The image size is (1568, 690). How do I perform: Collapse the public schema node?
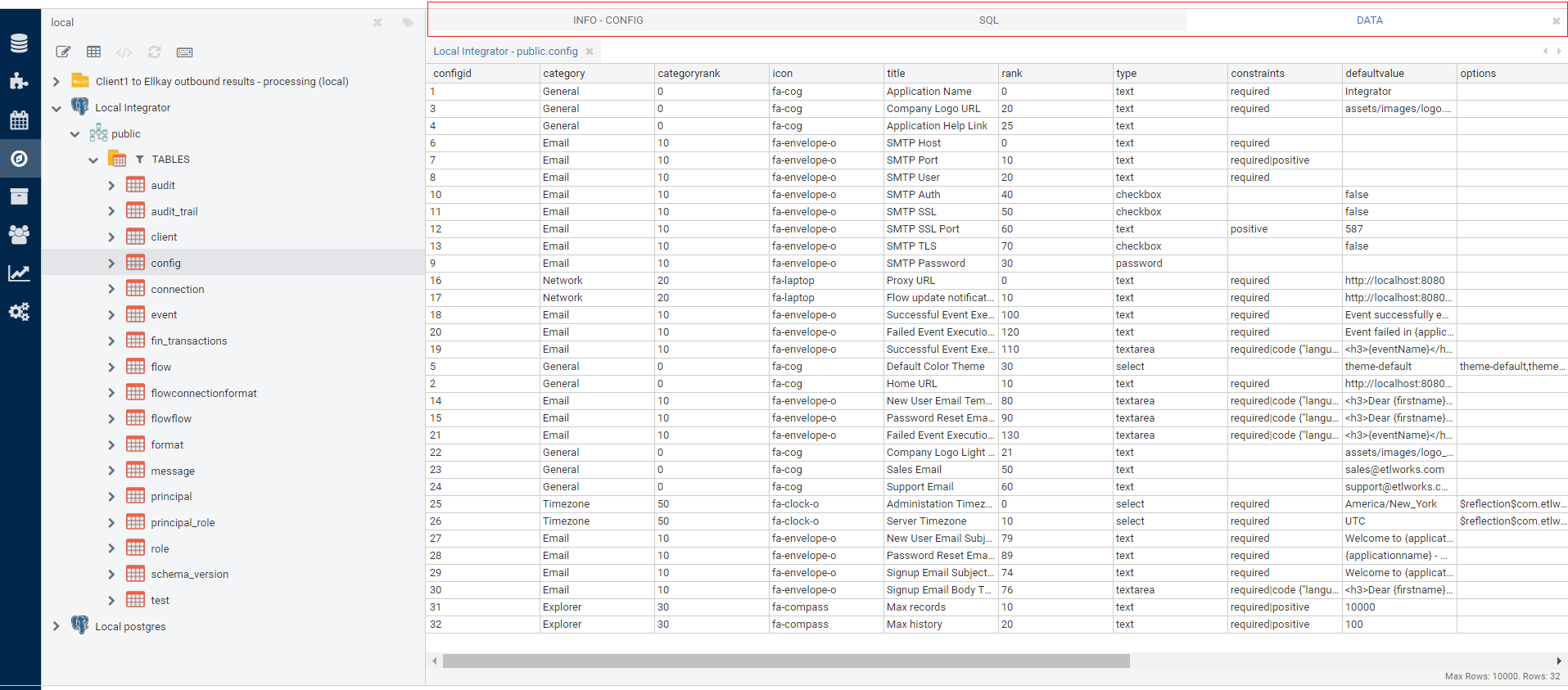coord(75,133)
